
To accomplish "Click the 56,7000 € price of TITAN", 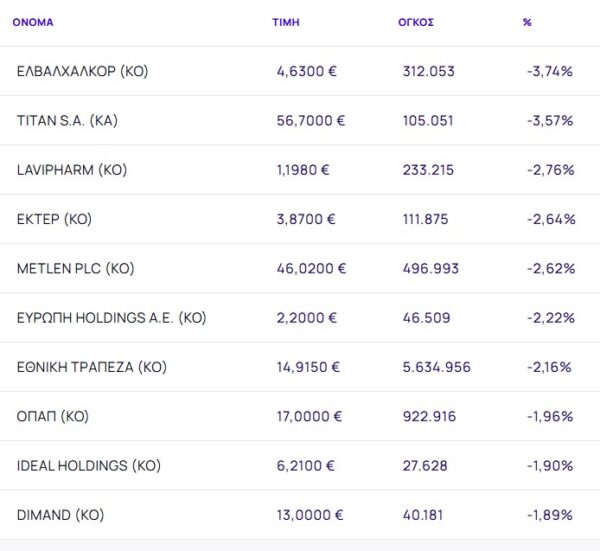I will tap(311, 120).
